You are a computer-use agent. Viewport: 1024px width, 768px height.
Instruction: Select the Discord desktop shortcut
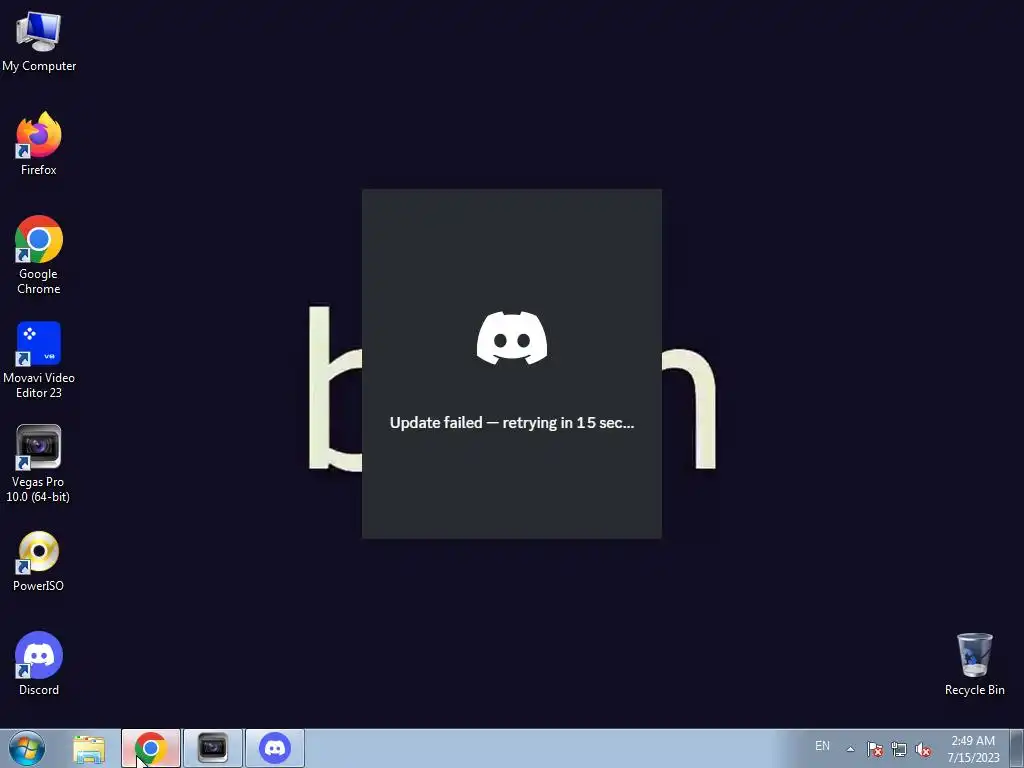pos(39,664)
